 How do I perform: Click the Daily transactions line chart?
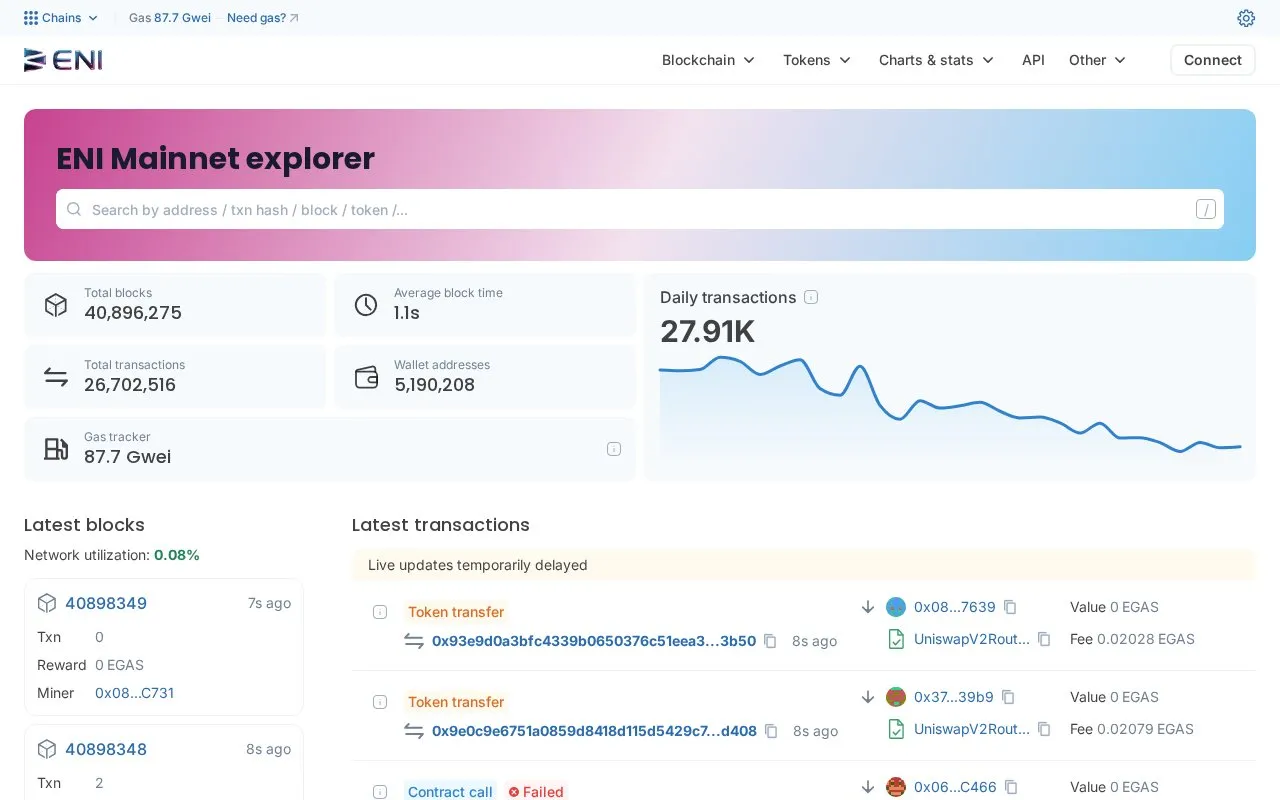click(950, 405)
